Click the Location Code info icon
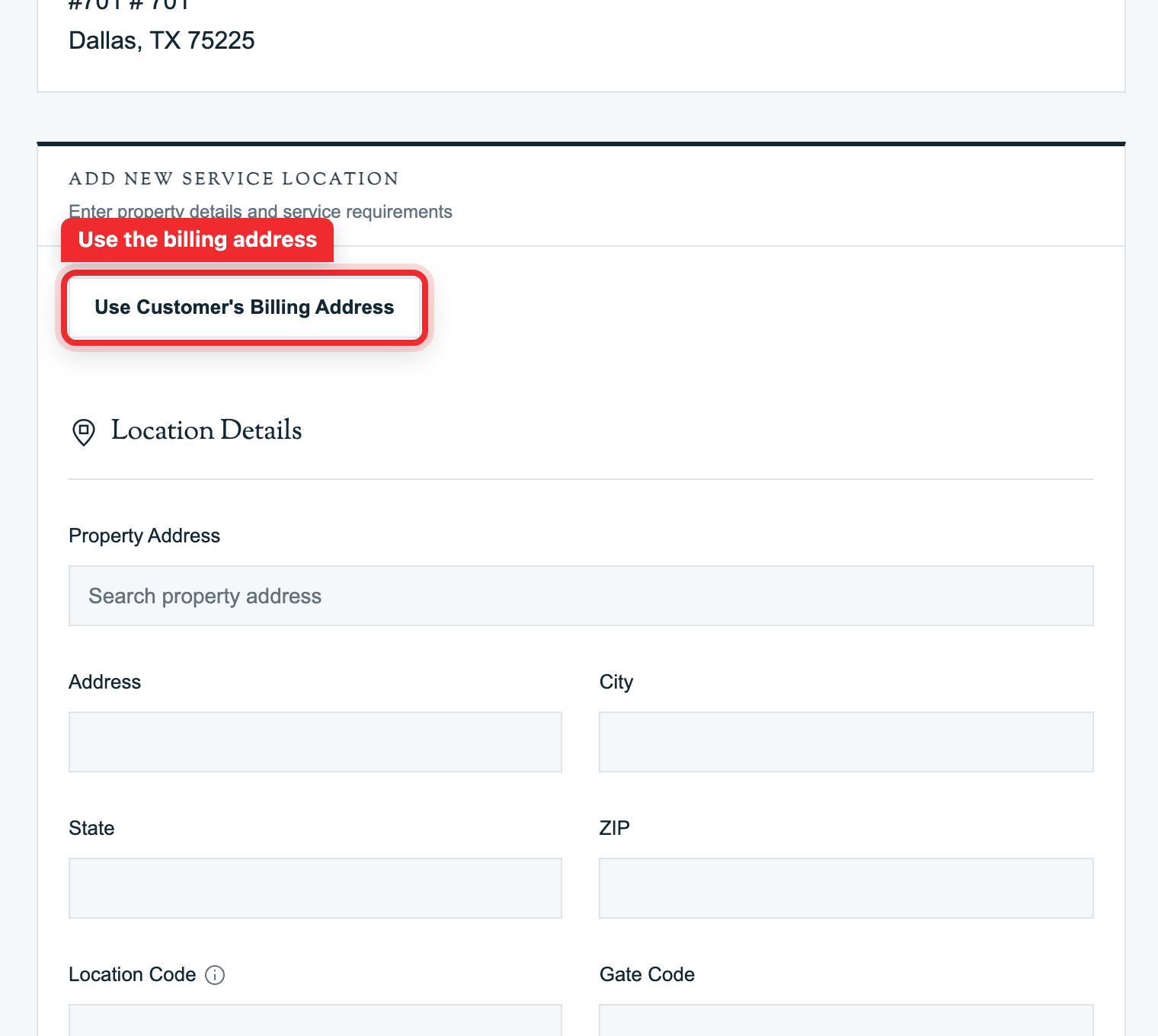This screenshot has width=1158, height=1036. 215,975
